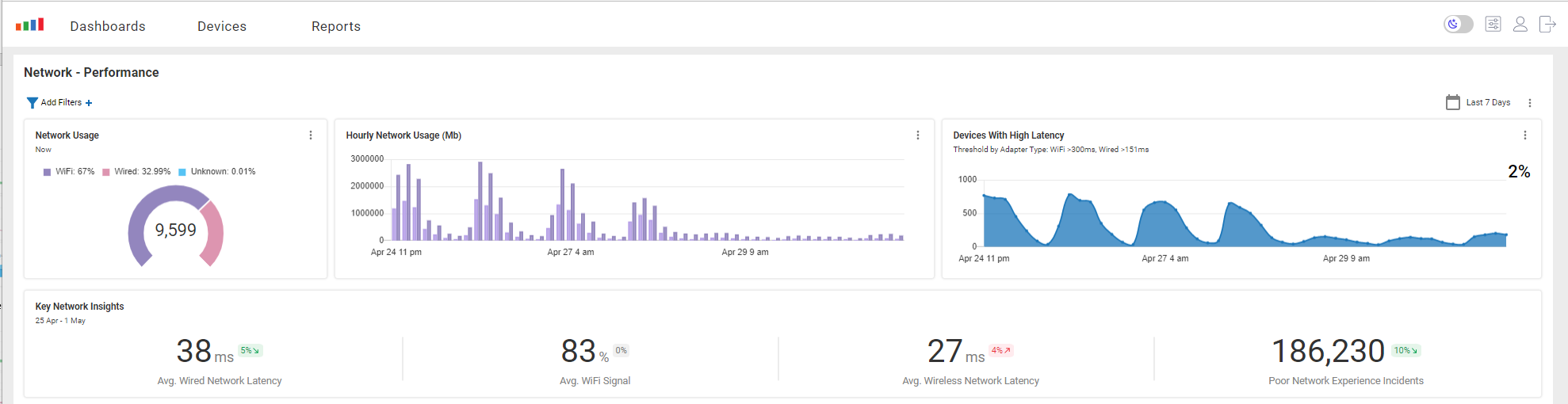Click the Add Filters funnel icon
Viewport: 1568px width, 404px height.
click(x=32, y=103)
